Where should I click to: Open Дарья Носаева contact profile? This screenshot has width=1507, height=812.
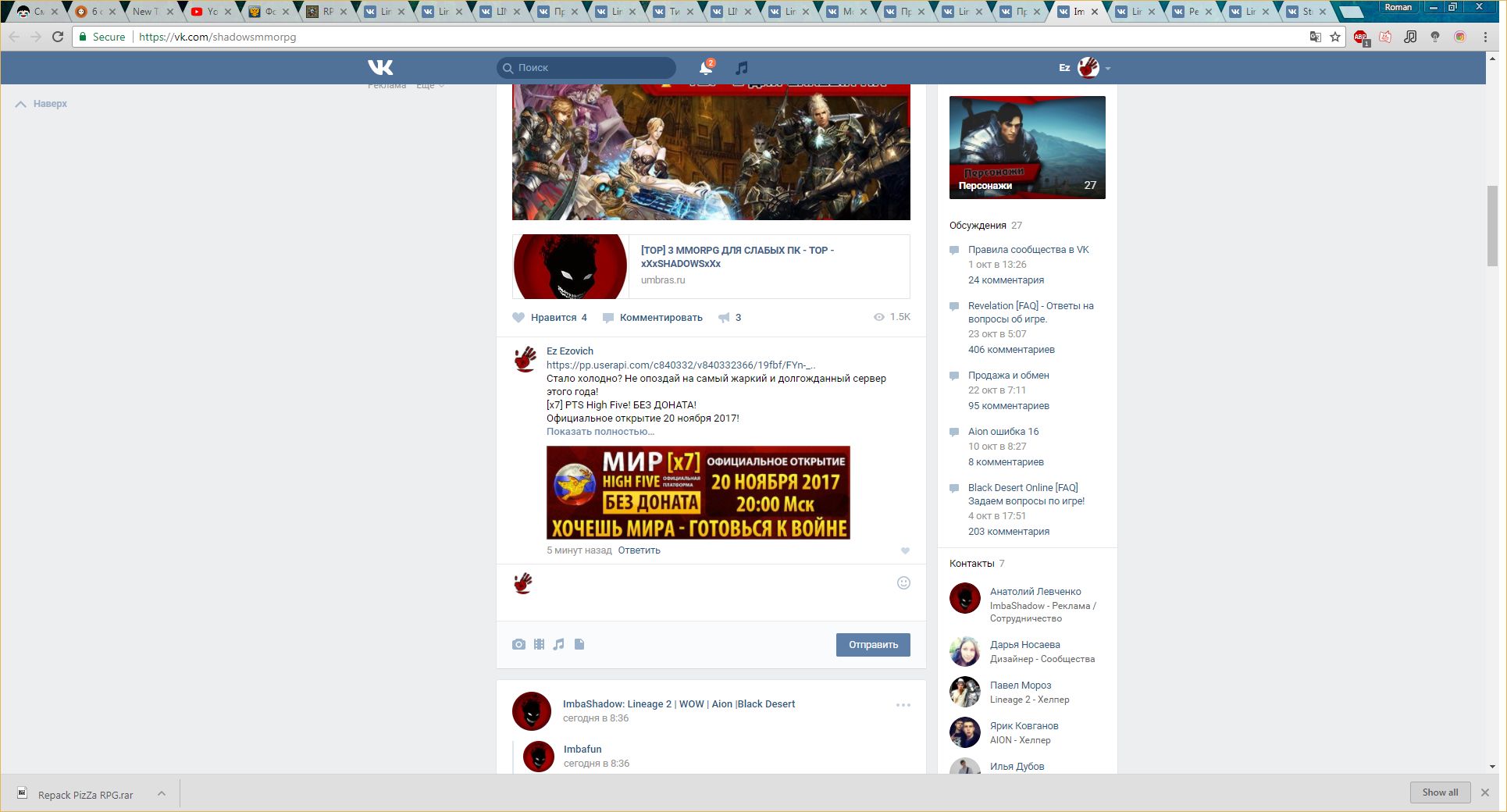point(1025,645)
